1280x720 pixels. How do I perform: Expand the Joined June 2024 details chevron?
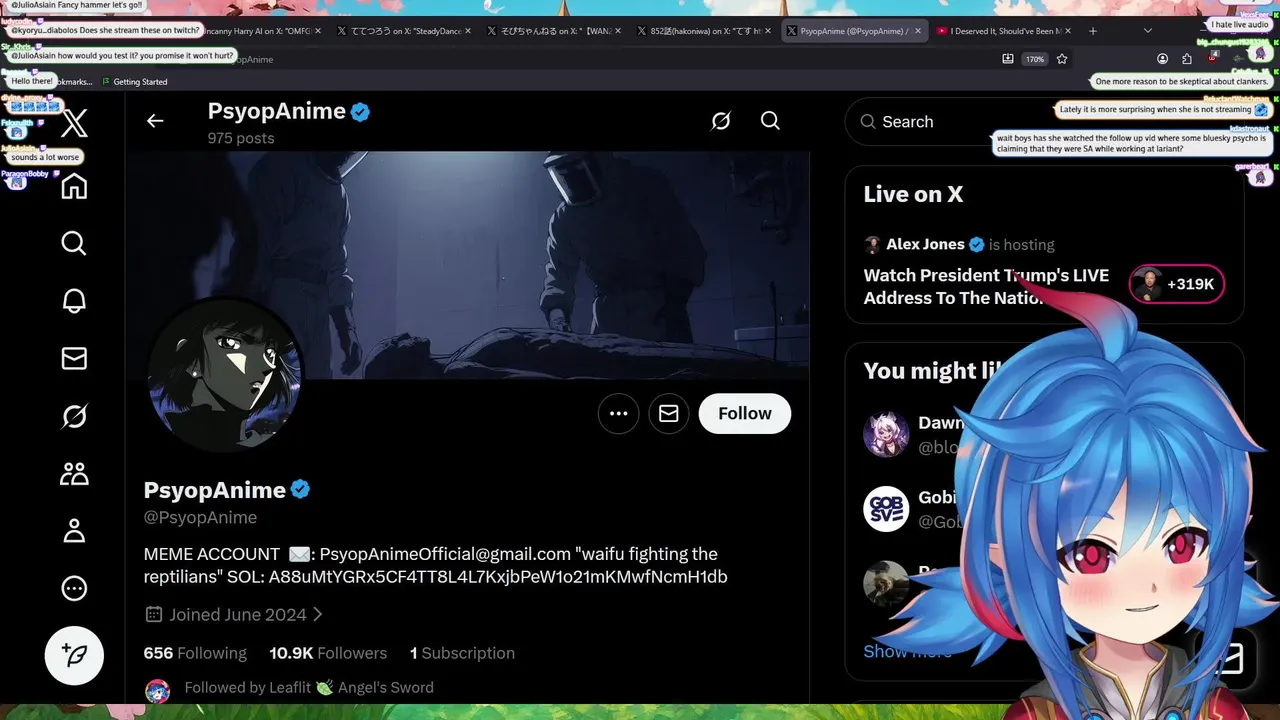tap(318, 615)
